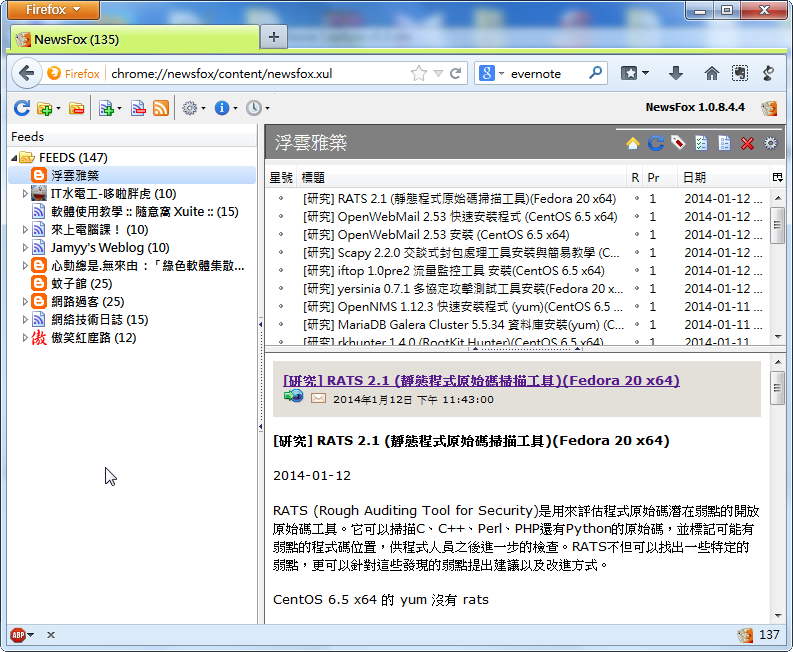Sort articles by 星號 column
The height and width of the screenshot is (652, 793).
click(281, 177)
